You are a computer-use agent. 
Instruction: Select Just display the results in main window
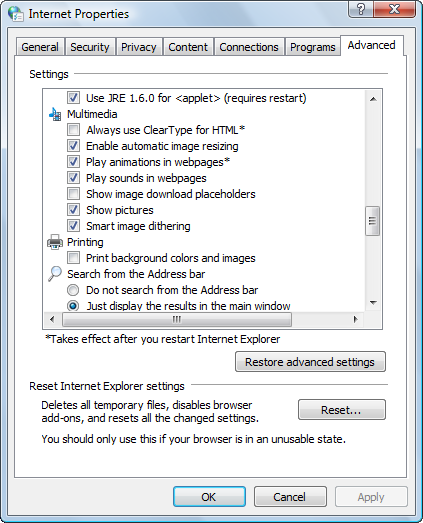(73, 306)
